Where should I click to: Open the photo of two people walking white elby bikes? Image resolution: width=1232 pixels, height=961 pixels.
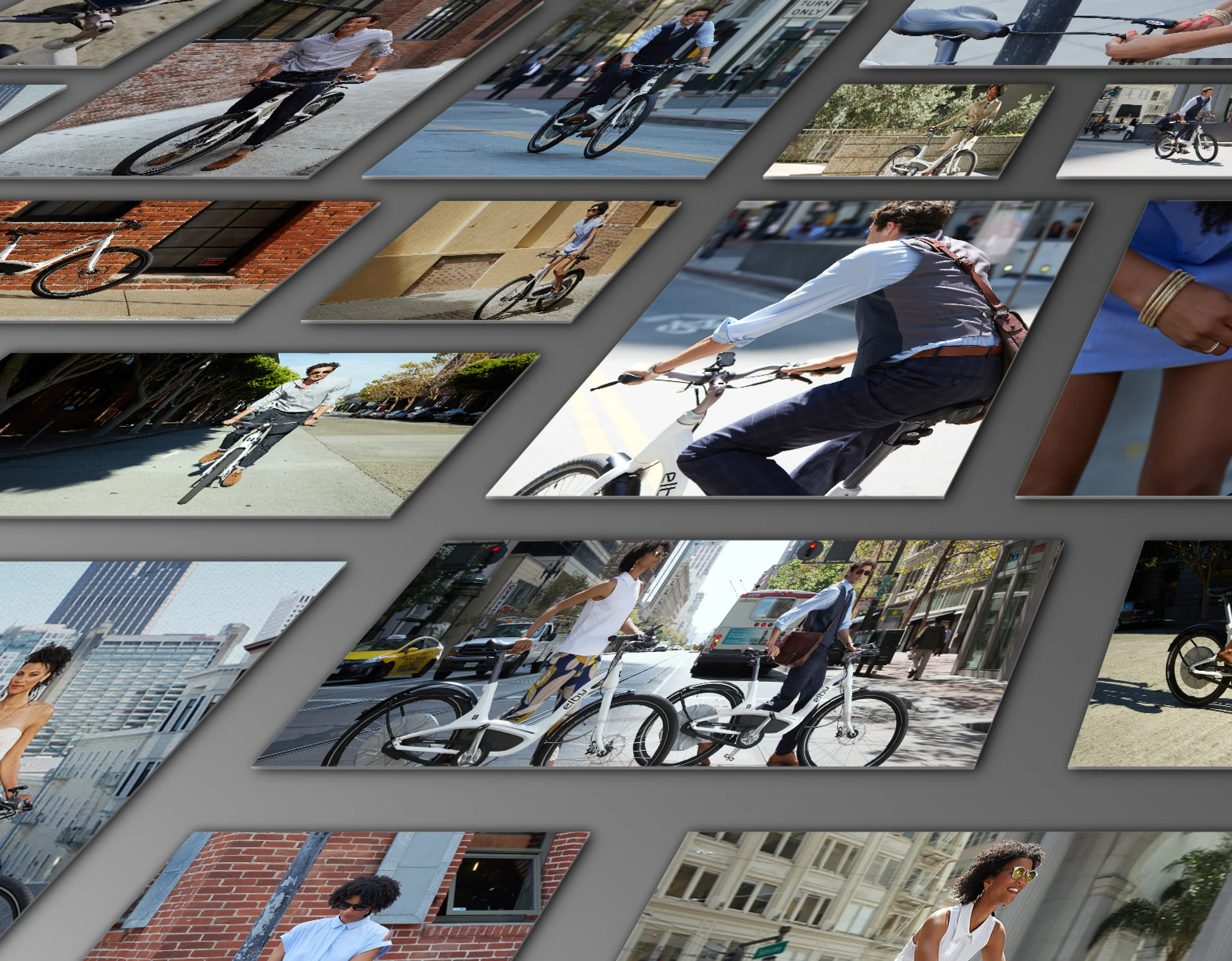click(x=658, y=653)
